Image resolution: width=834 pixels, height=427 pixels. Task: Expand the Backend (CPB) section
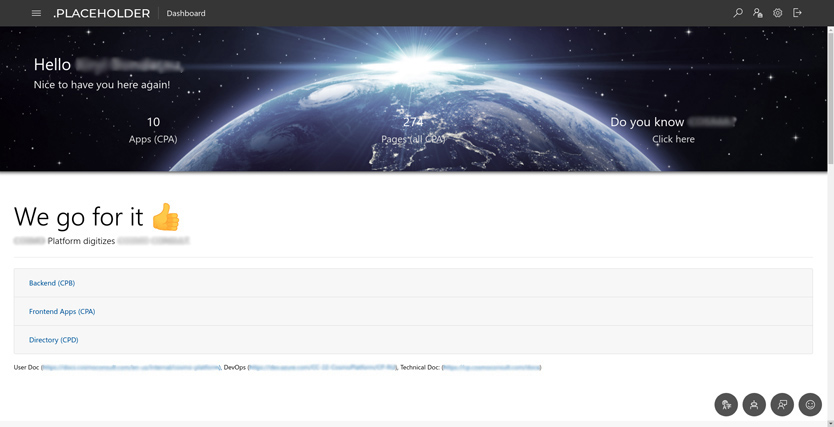click(x=52, y=283)
